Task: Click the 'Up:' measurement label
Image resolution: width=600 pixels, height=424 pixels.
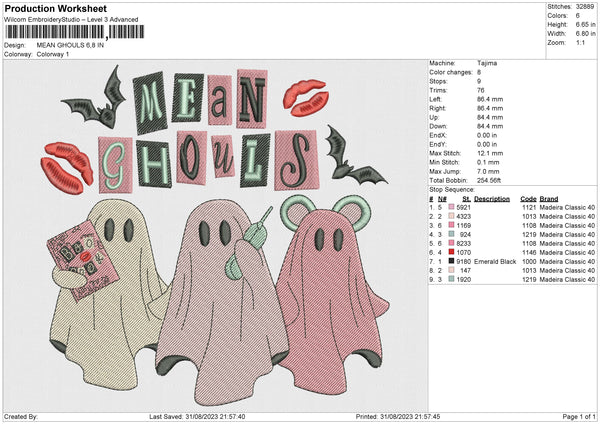Action: coord(434,117)
